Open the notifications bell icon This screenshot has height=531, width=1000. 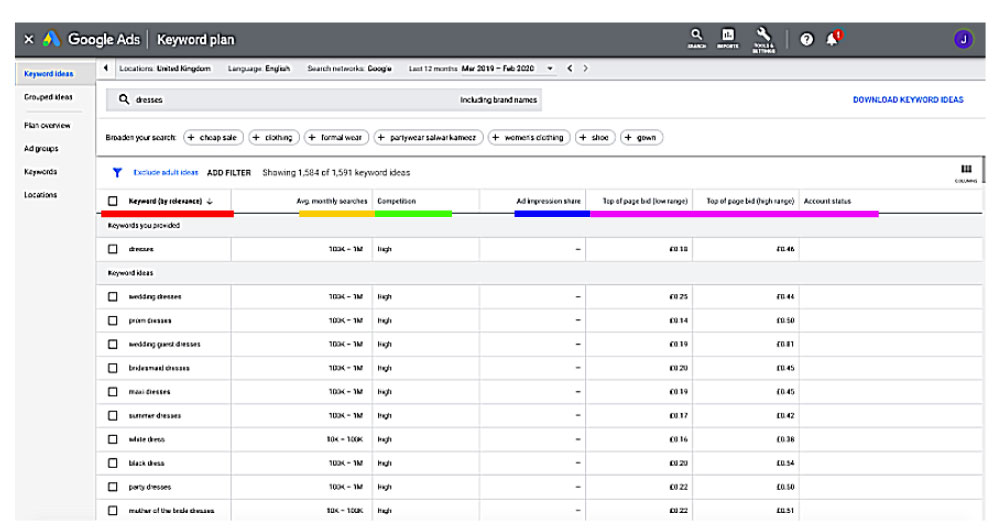tap(833, 38)
